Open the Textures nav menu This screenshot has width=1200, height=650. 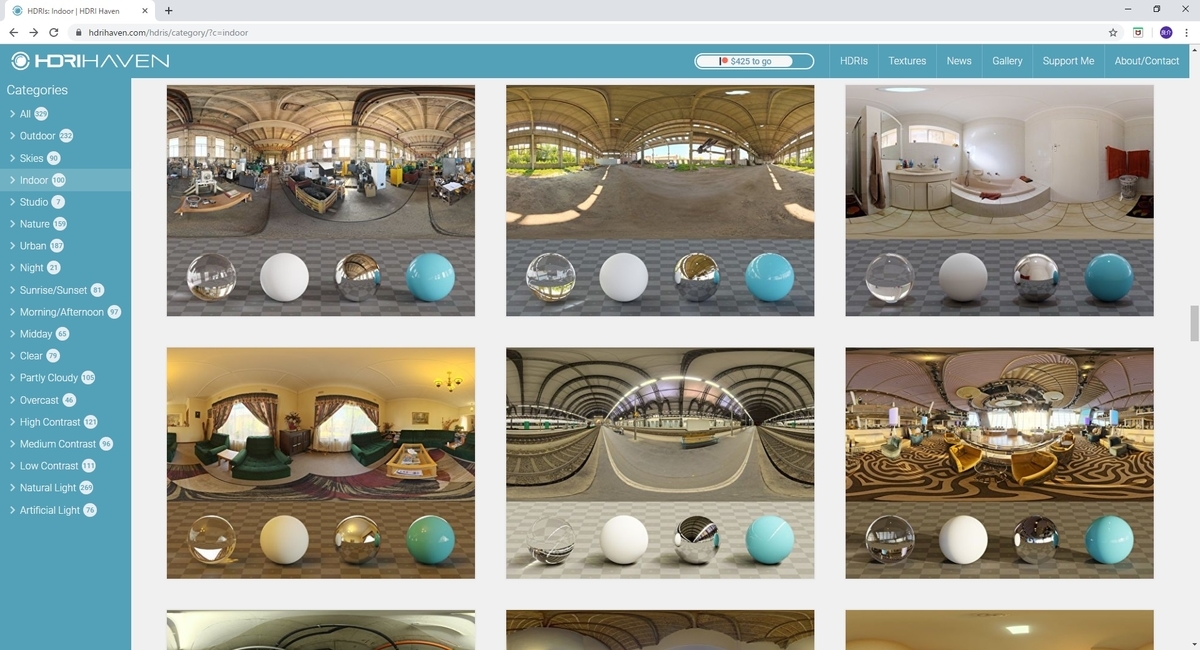pyautogui.click(x=907, y=61)
